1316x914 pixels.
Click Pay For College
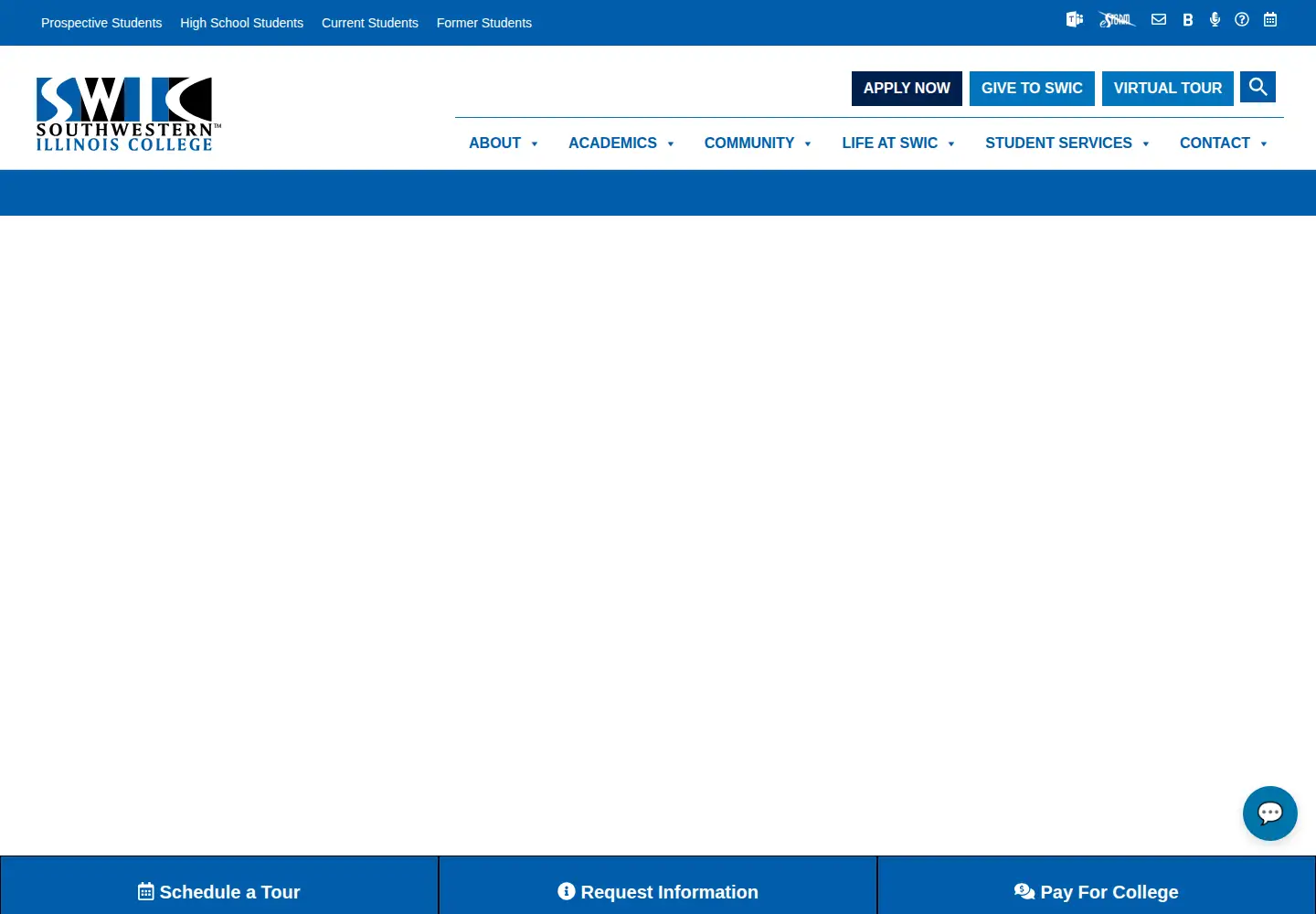pyautogui.click(x=1097, y=891)
